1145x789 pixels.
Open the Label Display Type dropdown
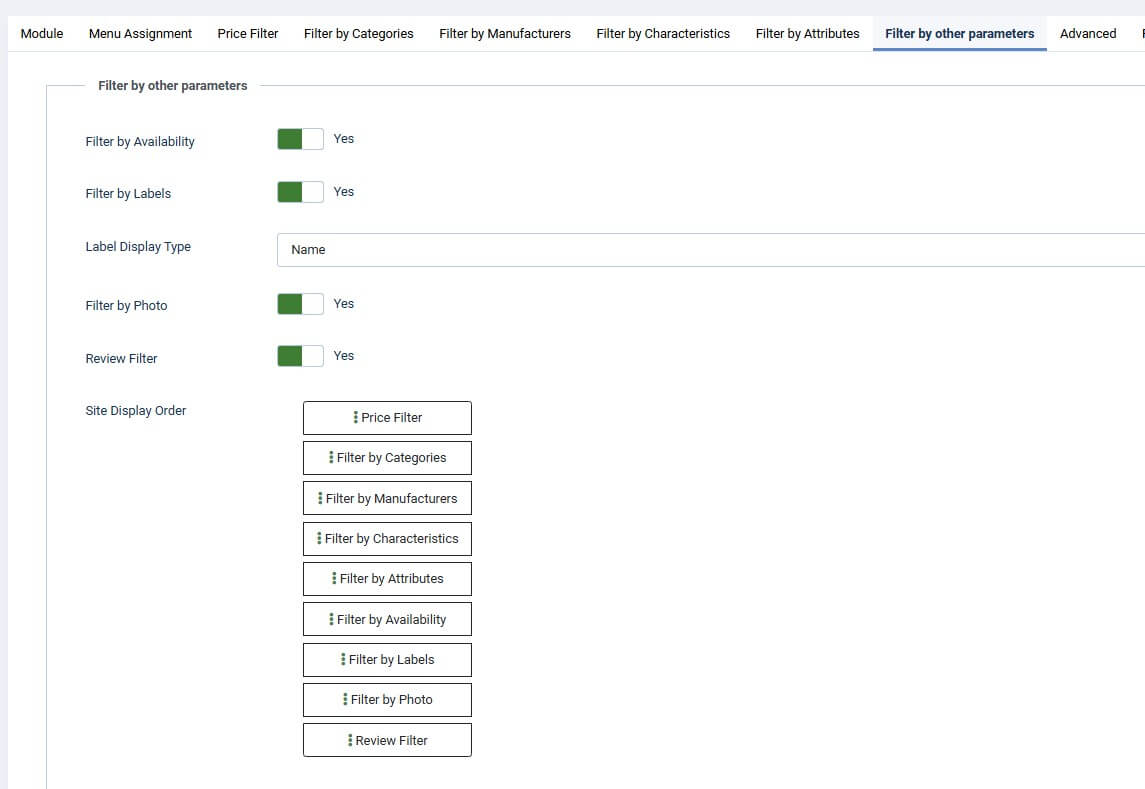710,250
